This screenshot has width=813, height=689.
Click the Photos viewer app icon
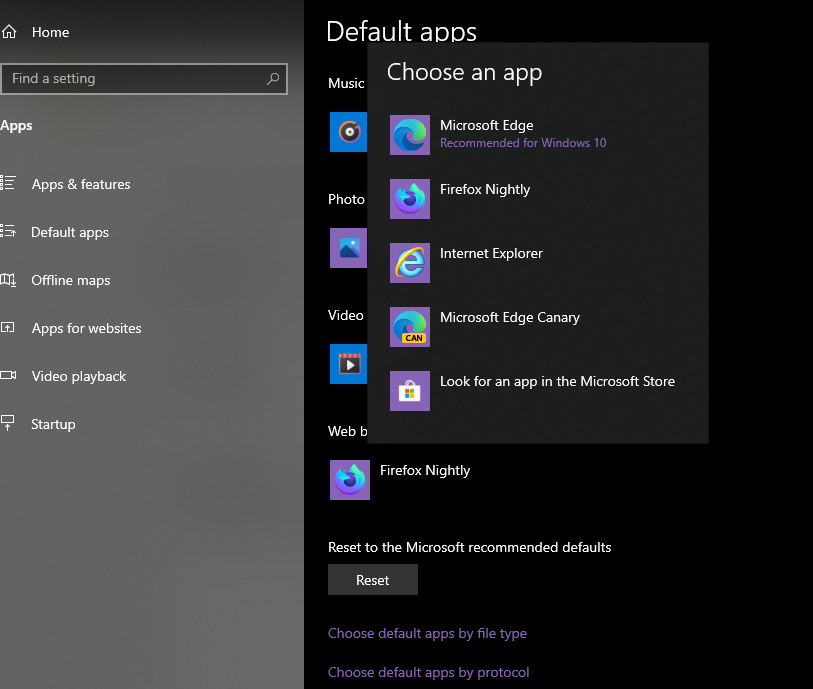click(348, 248)
